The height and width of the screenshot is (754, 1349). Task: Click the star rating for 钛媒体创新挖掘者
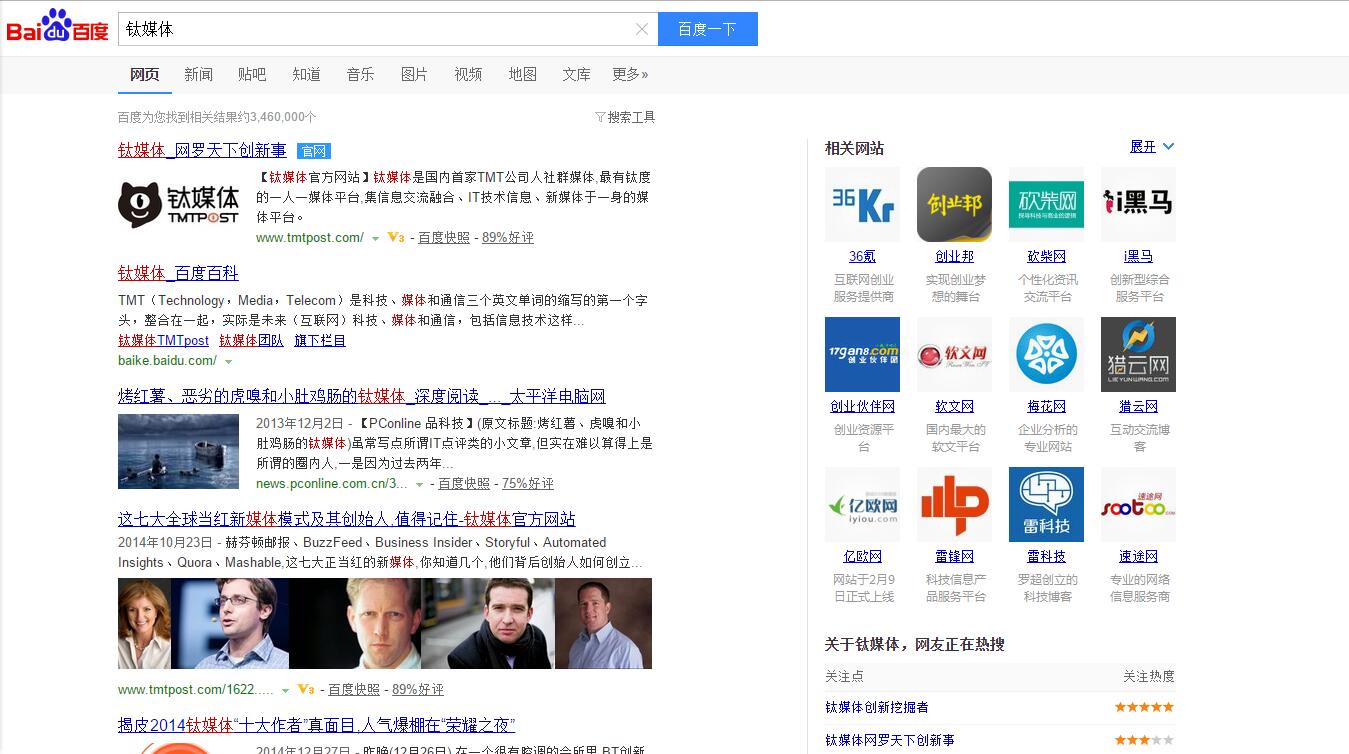[1145, 706]
